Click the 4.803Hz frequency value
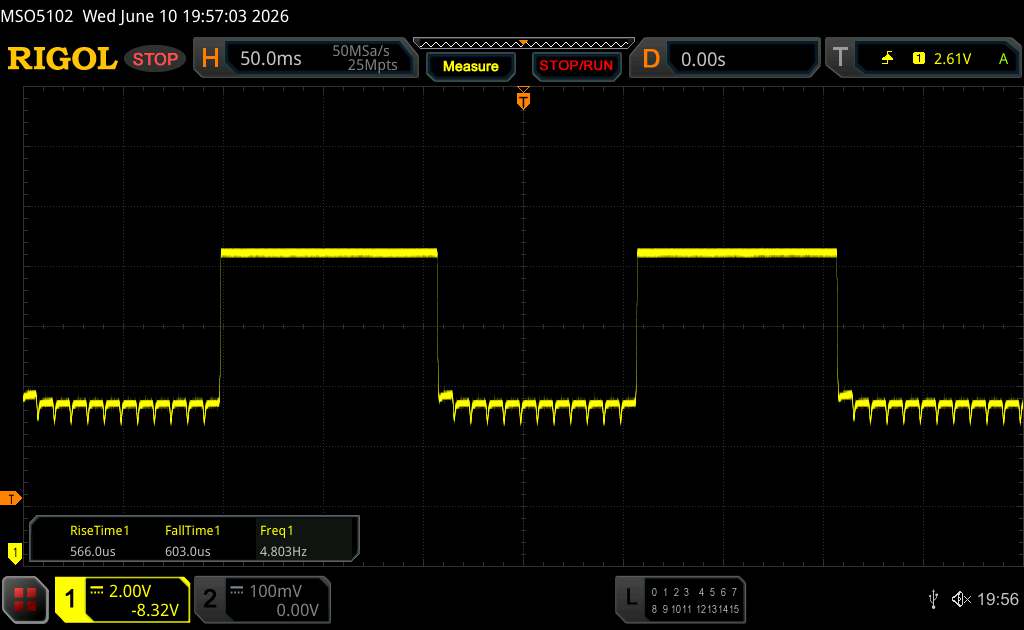This screenshot has height=630, width=1024. click(283, 552)
